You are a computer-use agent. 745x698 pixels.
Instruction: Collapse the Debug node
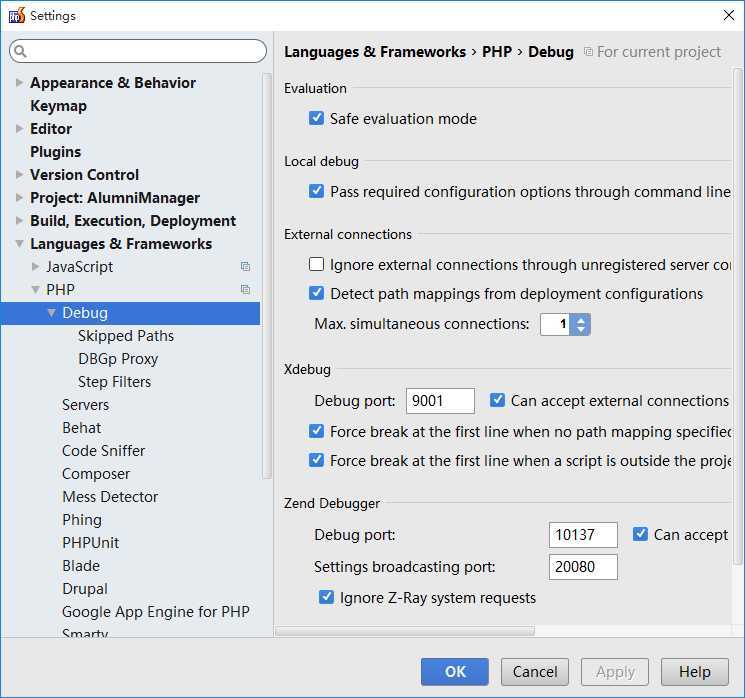pyautogui.click(x=51, y=313)
